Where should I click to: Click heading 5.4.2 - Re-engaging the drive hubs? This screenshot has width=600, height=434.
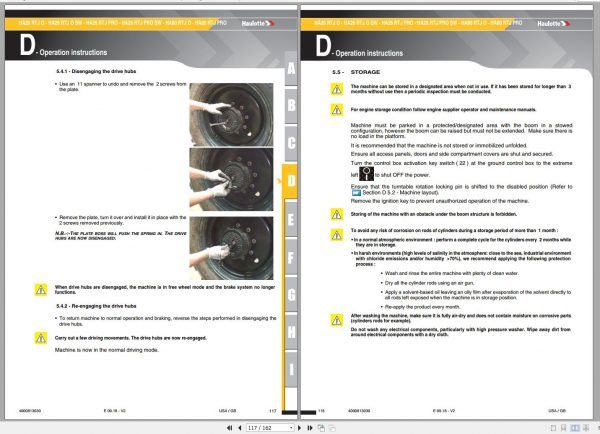point(96,306)
